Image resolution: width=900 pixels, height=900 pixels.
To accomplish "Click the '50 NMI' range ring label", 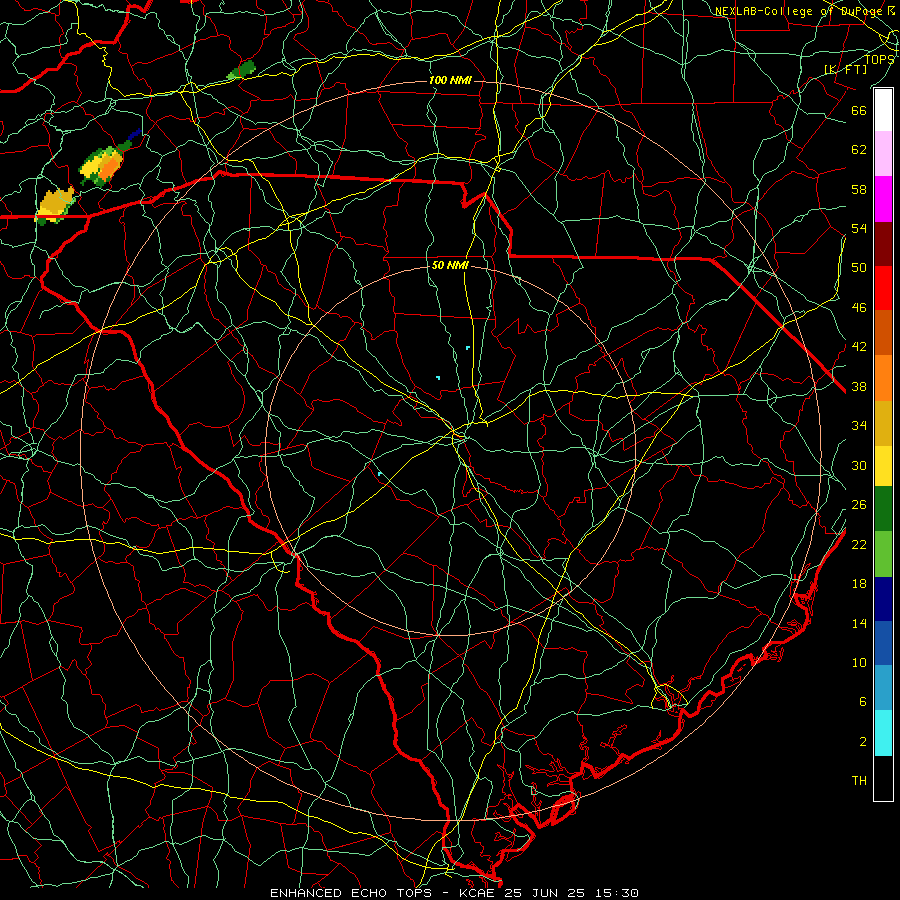I will coord(450,265).
